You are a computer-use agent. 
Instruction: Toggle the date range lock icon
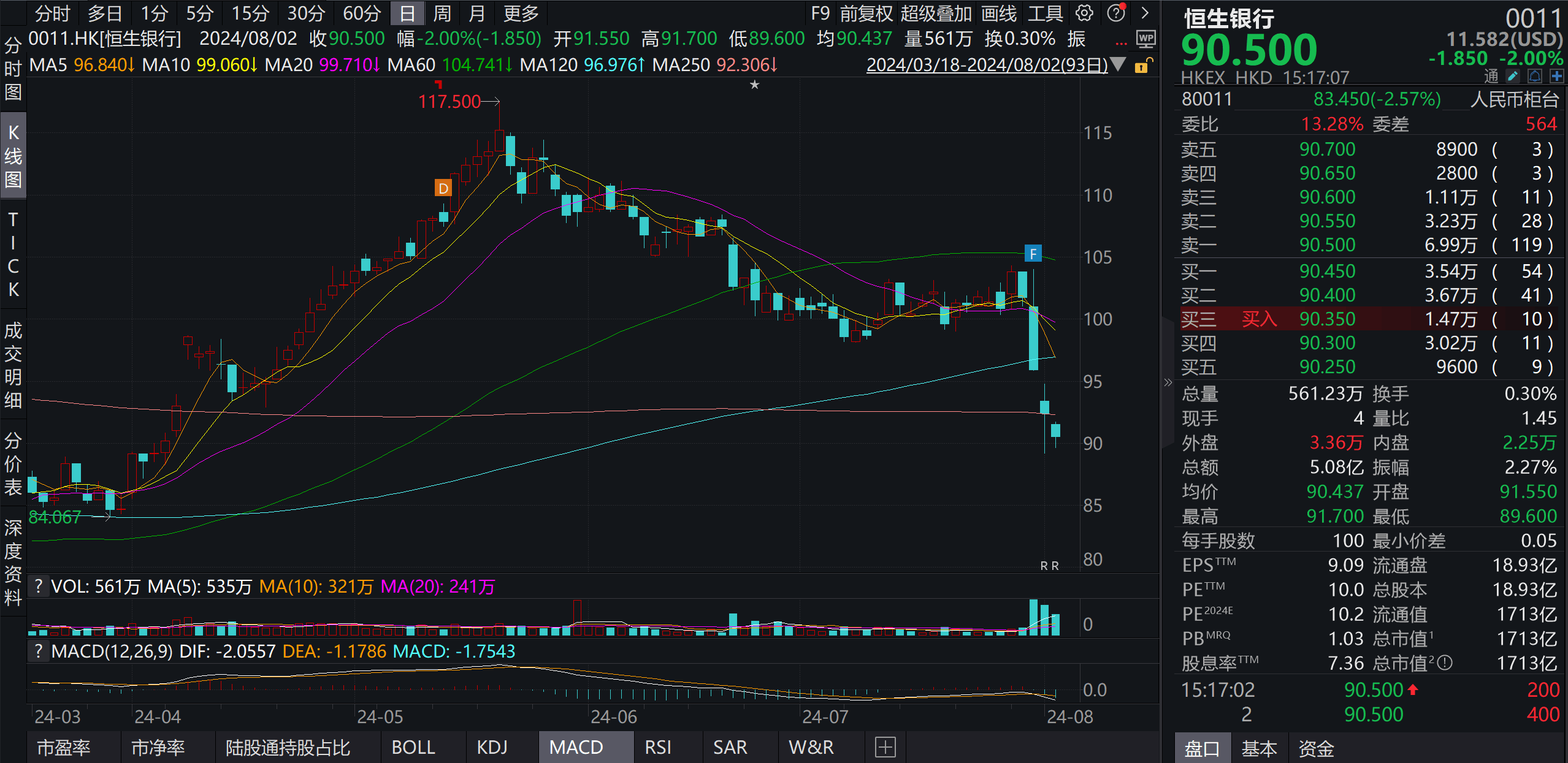click(x=1143, y=65)
